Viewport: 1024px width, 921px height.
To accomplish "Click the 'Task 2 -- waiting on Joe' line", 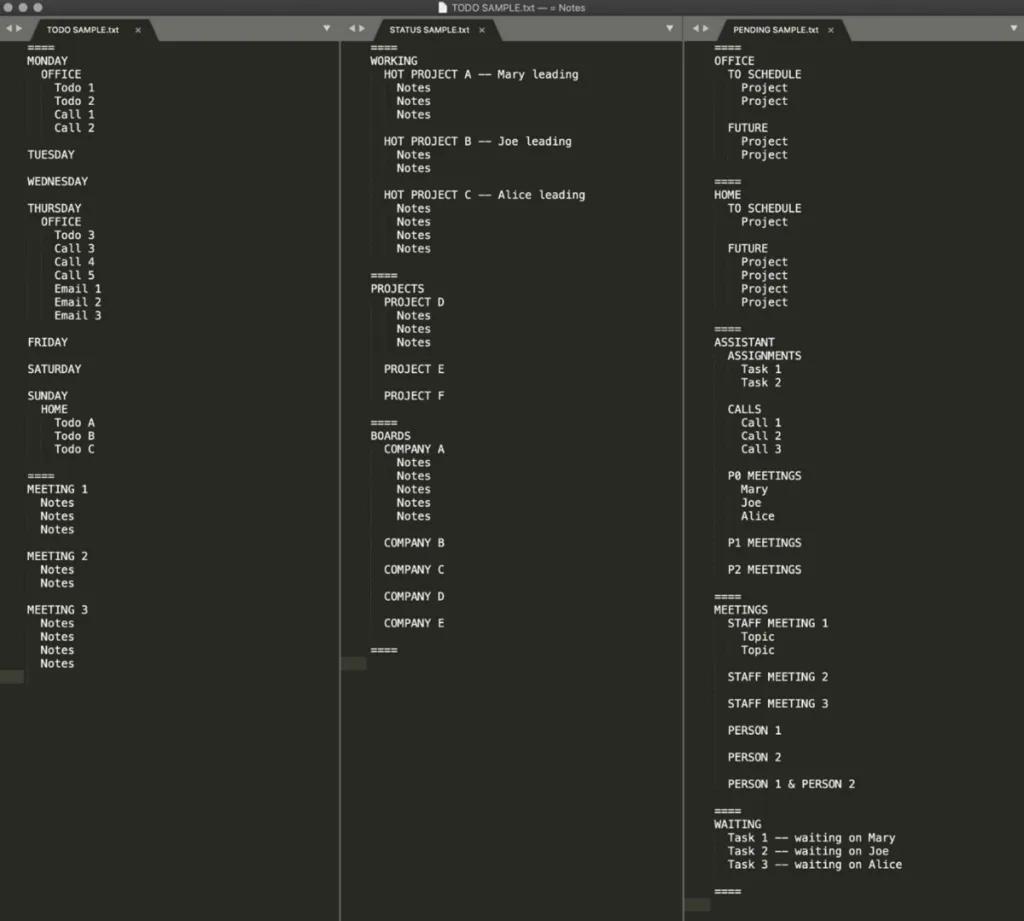I will pyautogui.click(x=807, y=851).
